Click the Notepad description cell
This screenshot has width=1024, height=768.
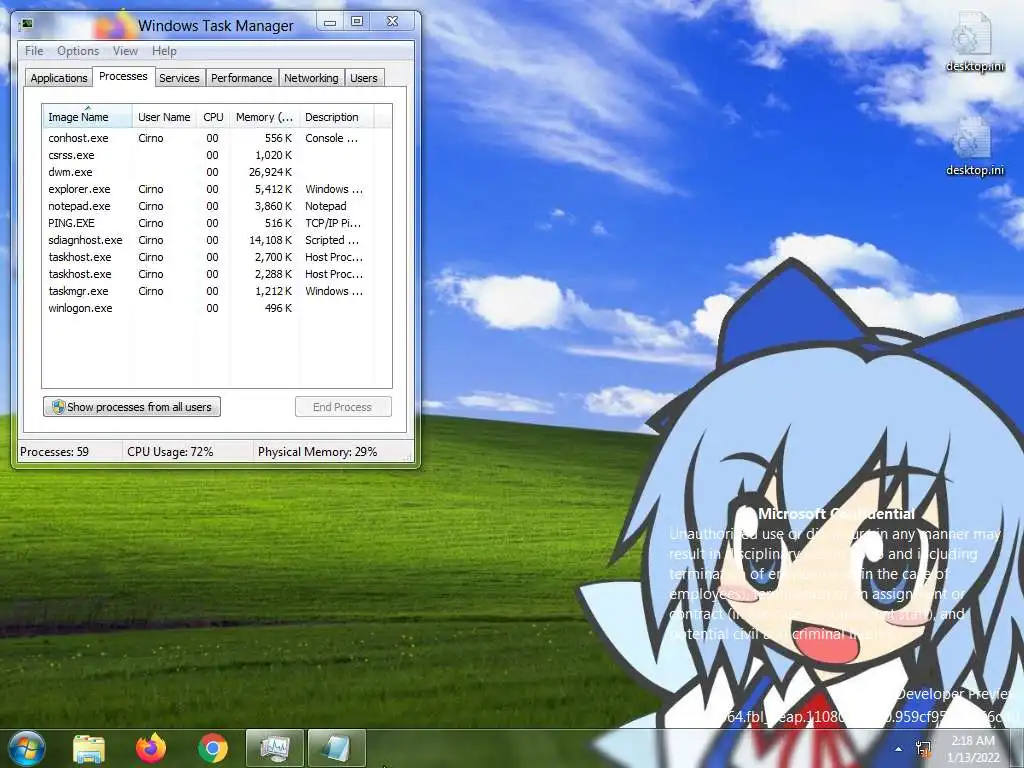pyautogui.click(x=326, y=206)
